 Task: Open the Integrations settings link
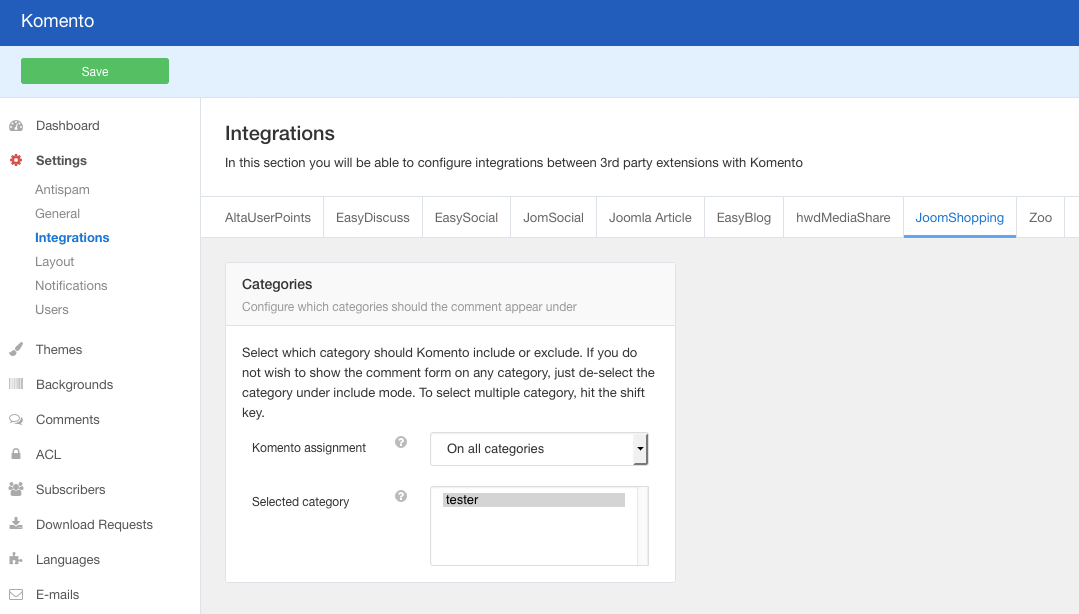point(72,237)
